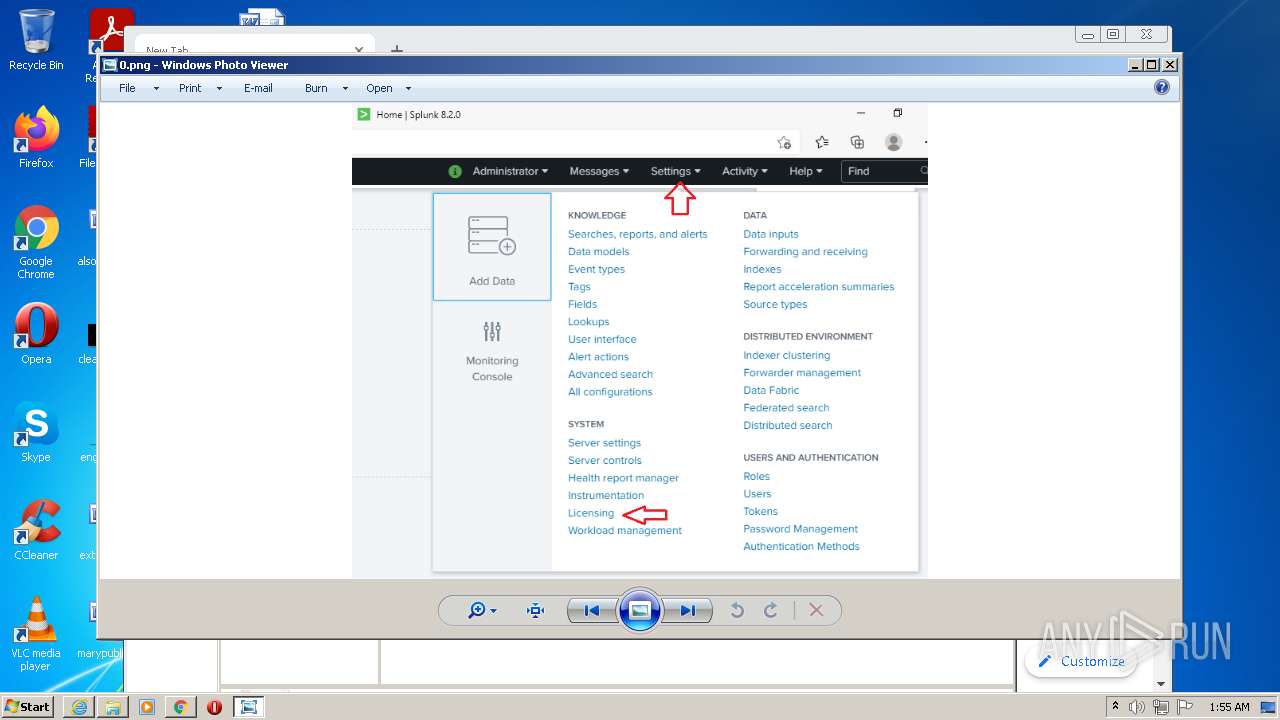Image resolution: width=1280 pixels, height=720 pixels.
Task: Click 'Workload management' in the displayed image
Action: click(625, 531)
